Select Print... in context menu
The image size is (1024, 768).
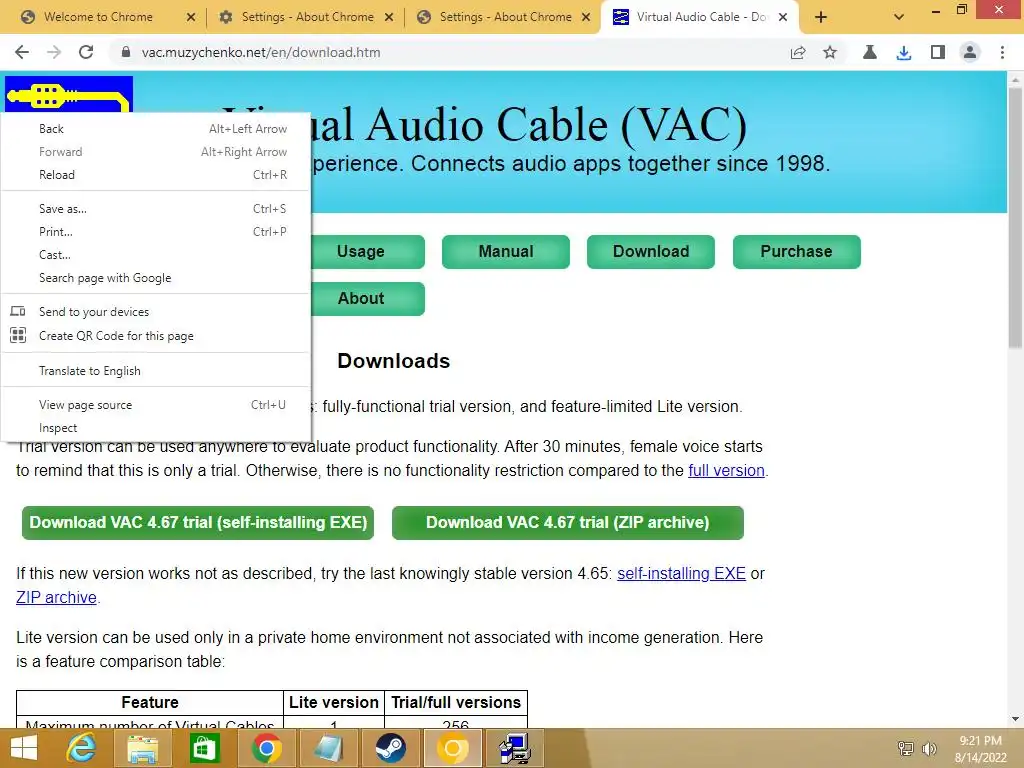[x=155, y=231]
